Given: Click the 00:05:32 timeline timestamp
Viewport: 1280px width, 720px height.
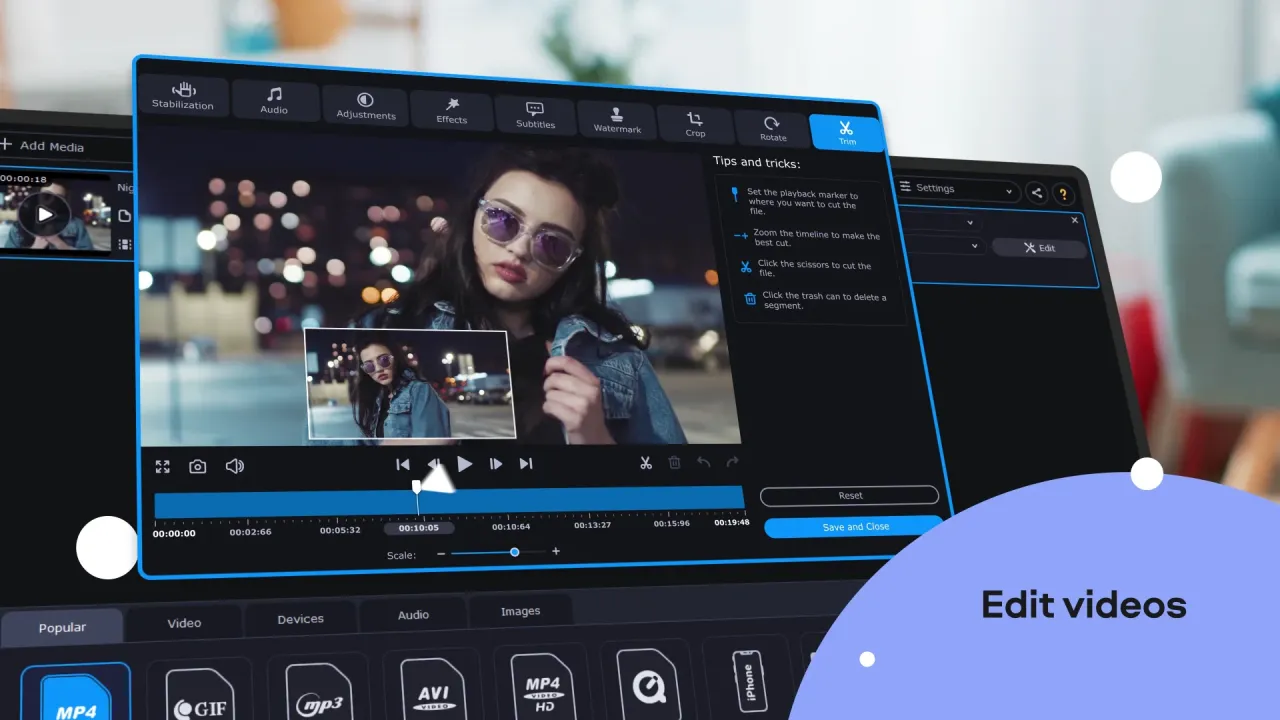Looking at the screenshot, I should pyautogui.click(x=340, y=530).
